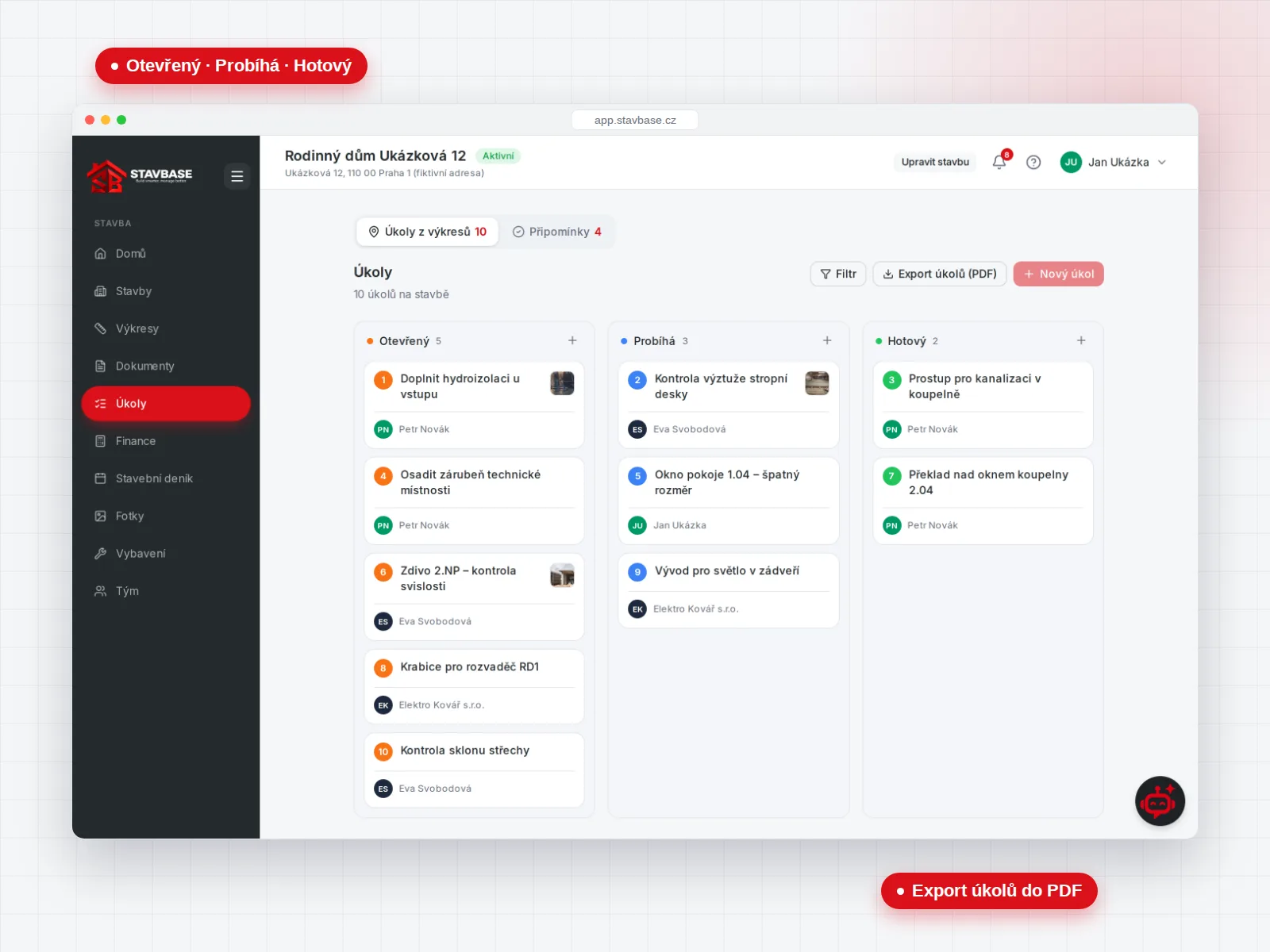Click assignee Elektro Kovář on Vývod task
This screenshot has width=1270, height=952.
coord(695,609)
